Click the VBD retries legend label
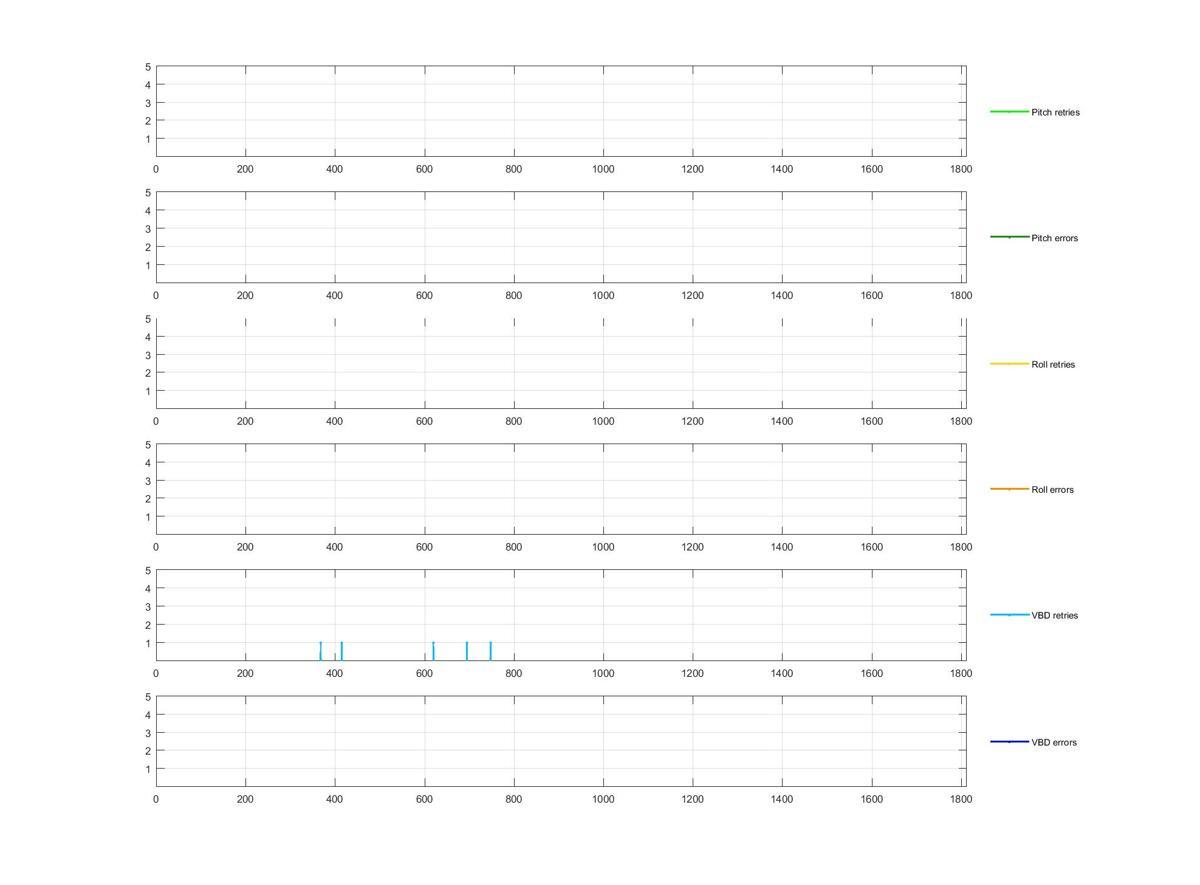 pos(1054,616)
